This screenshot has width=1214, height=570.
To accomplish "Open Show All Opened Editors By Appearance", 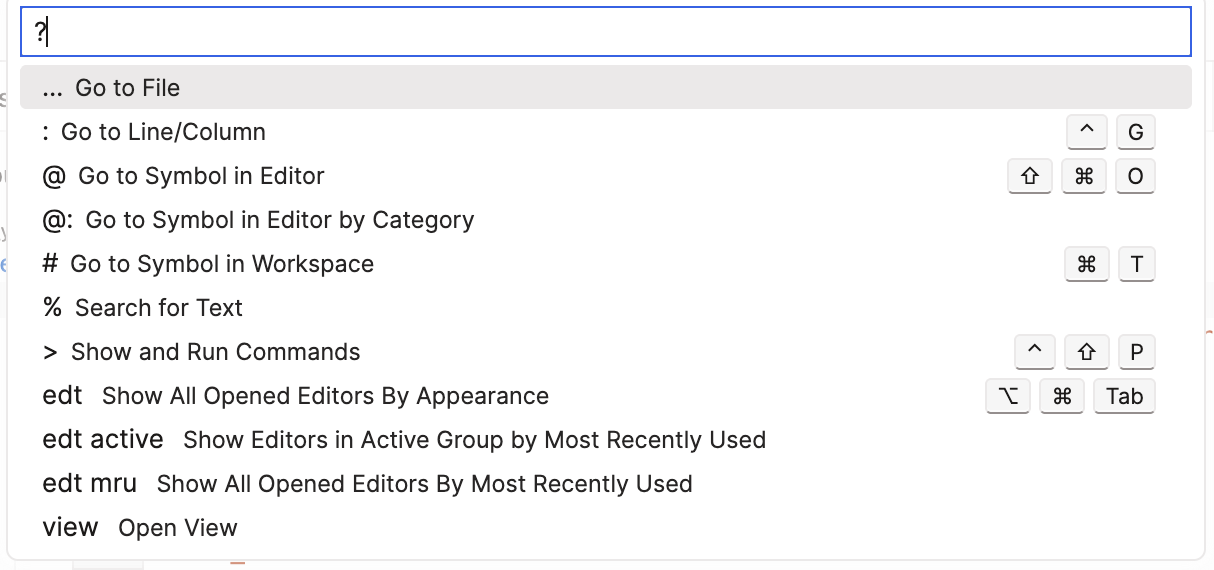I will click(325, 396).
